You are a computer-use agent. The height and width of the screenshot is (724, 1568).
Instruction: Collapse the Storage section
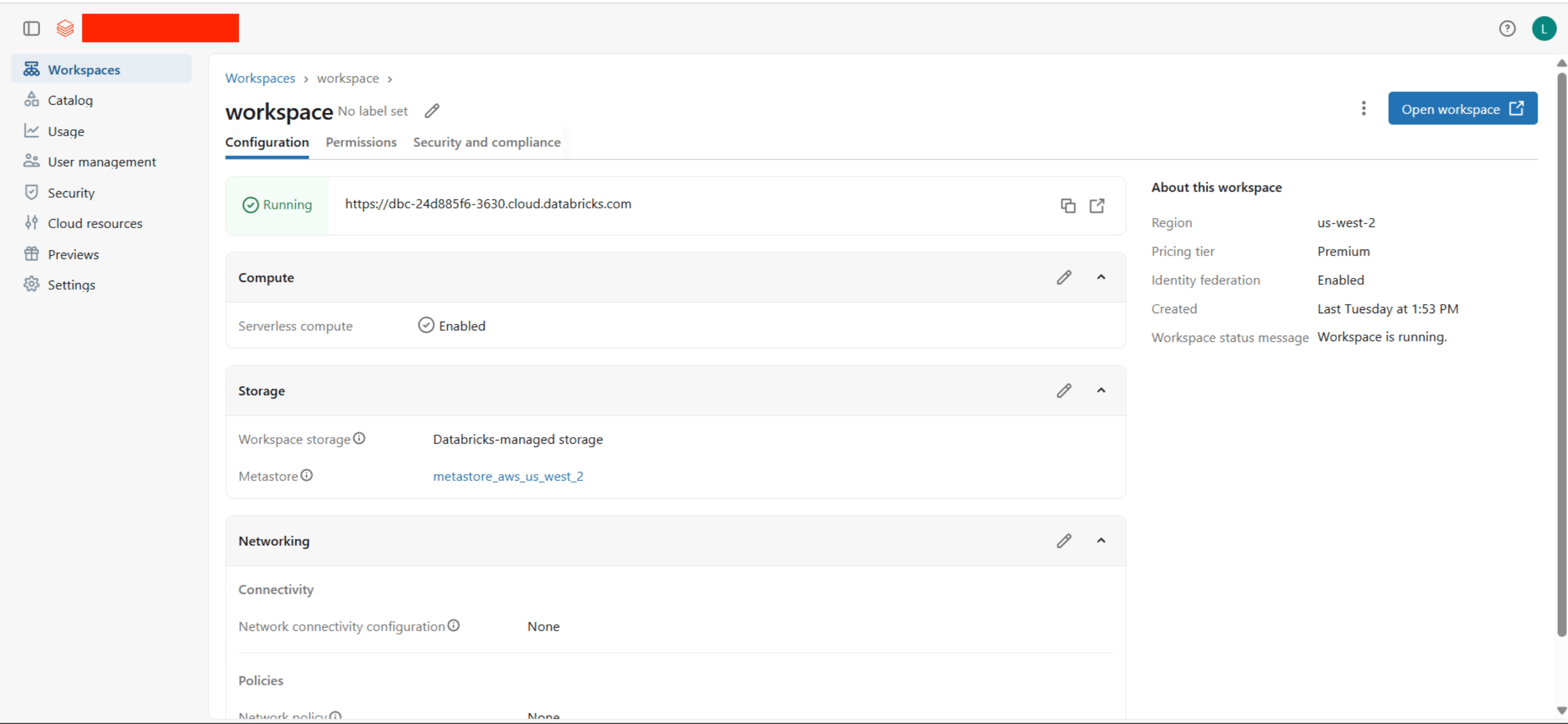point(1101,391)
